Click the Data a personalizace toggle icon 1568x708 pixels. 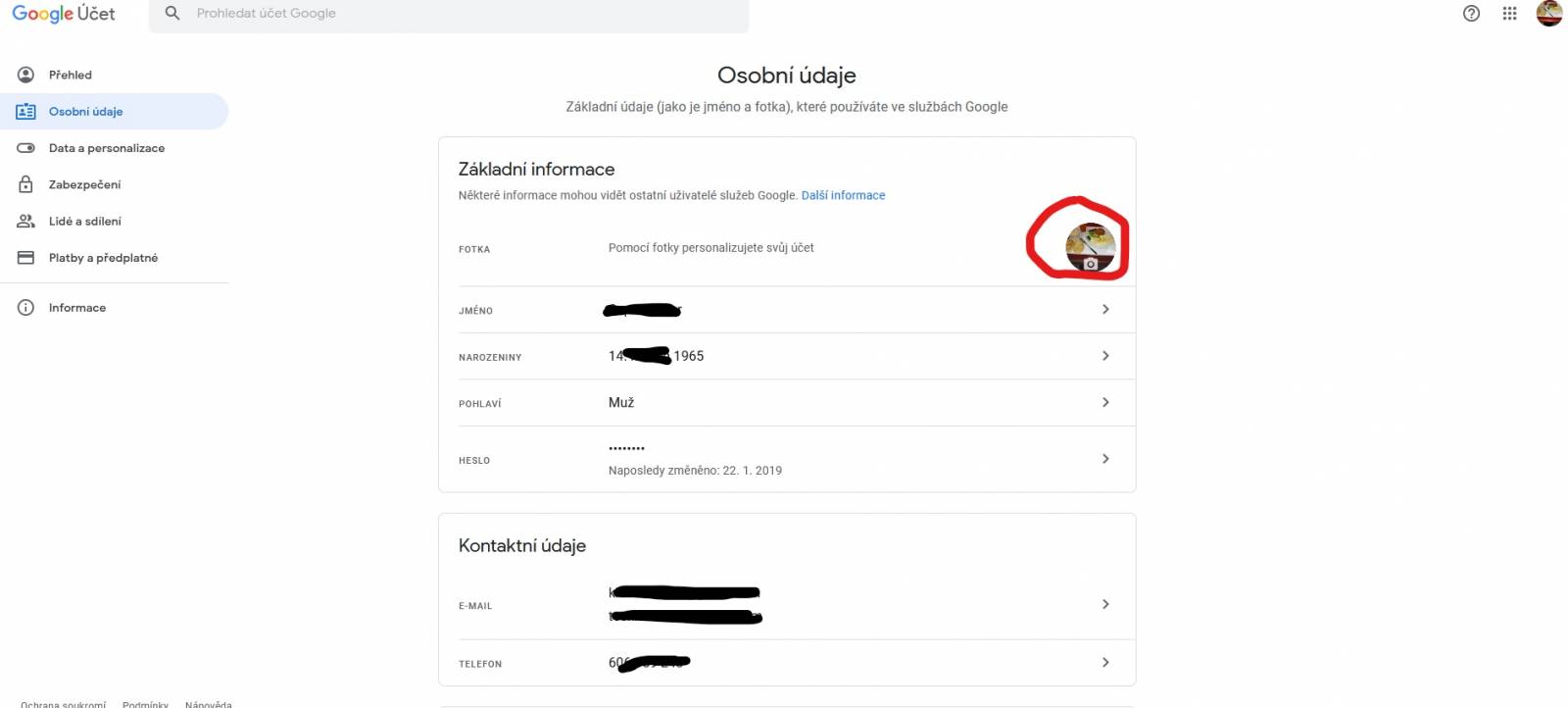tap(26, 148)
